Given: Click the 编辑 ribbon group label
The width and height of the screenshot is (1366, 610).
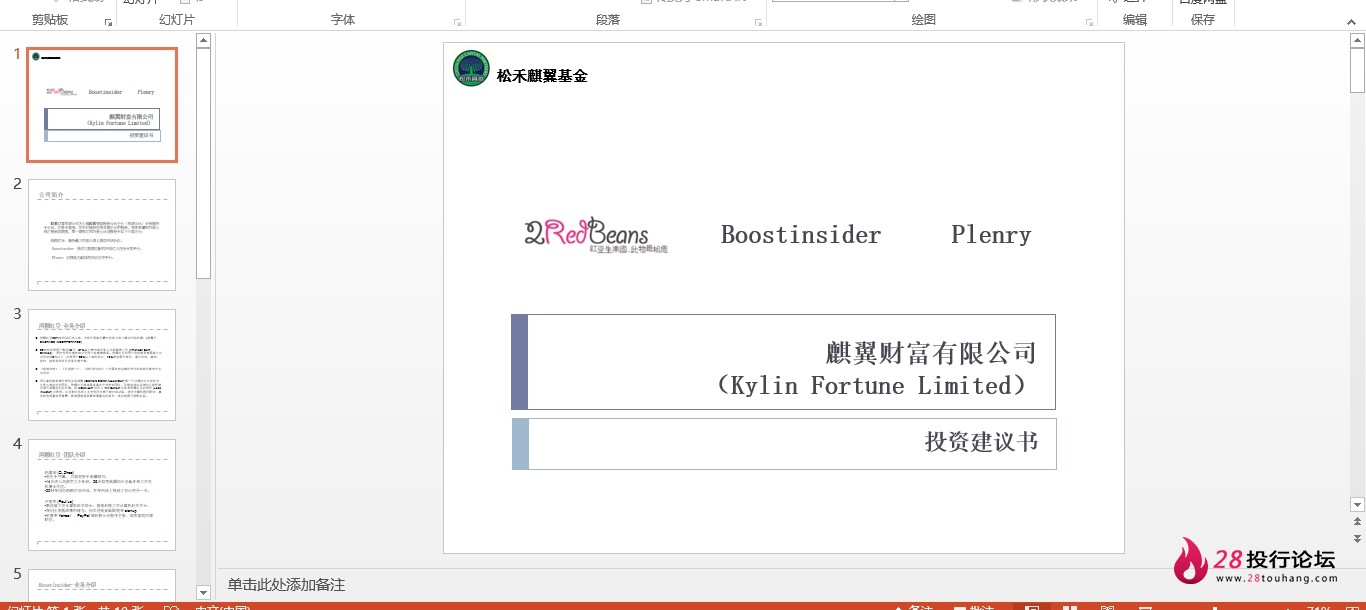Looking at the screenshot, I should point(1134,20).
